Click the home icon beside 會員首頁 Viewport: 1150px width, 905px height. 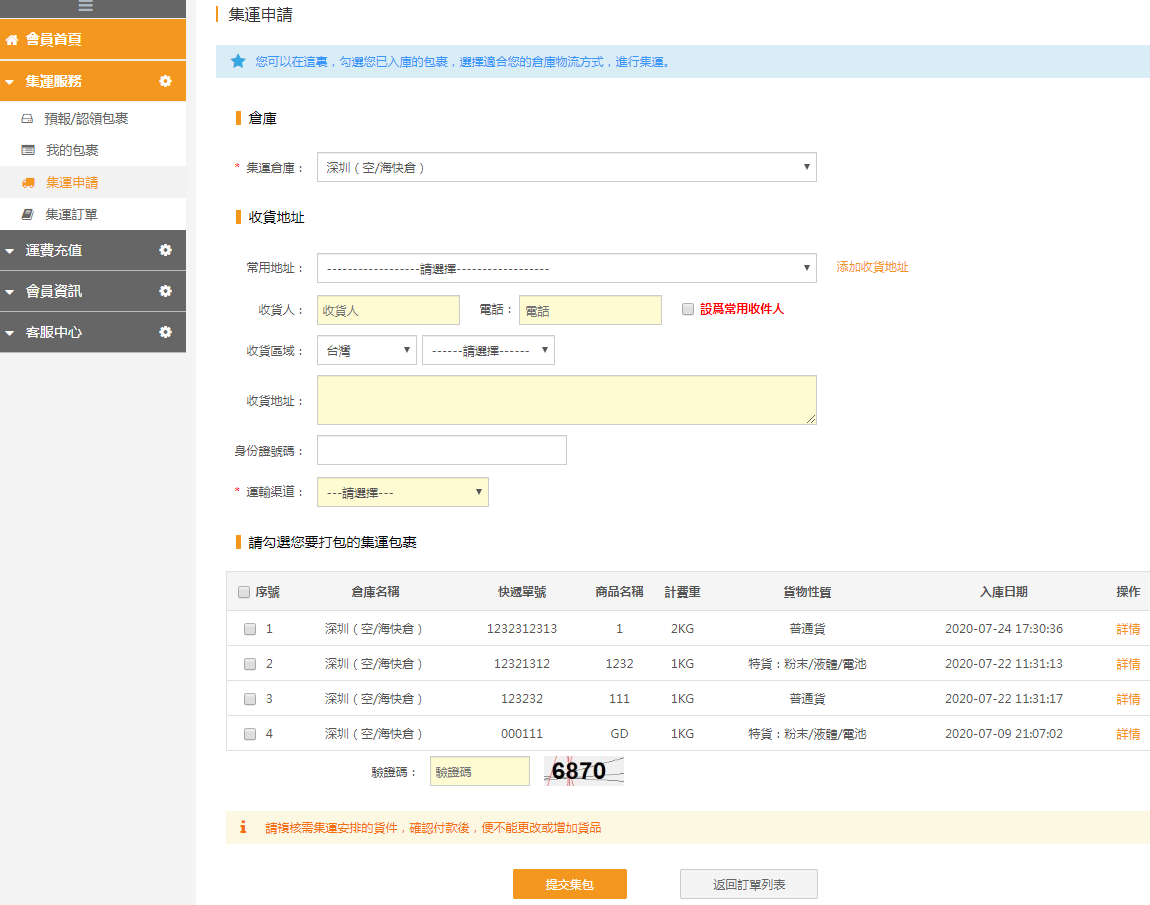[12, 40]
